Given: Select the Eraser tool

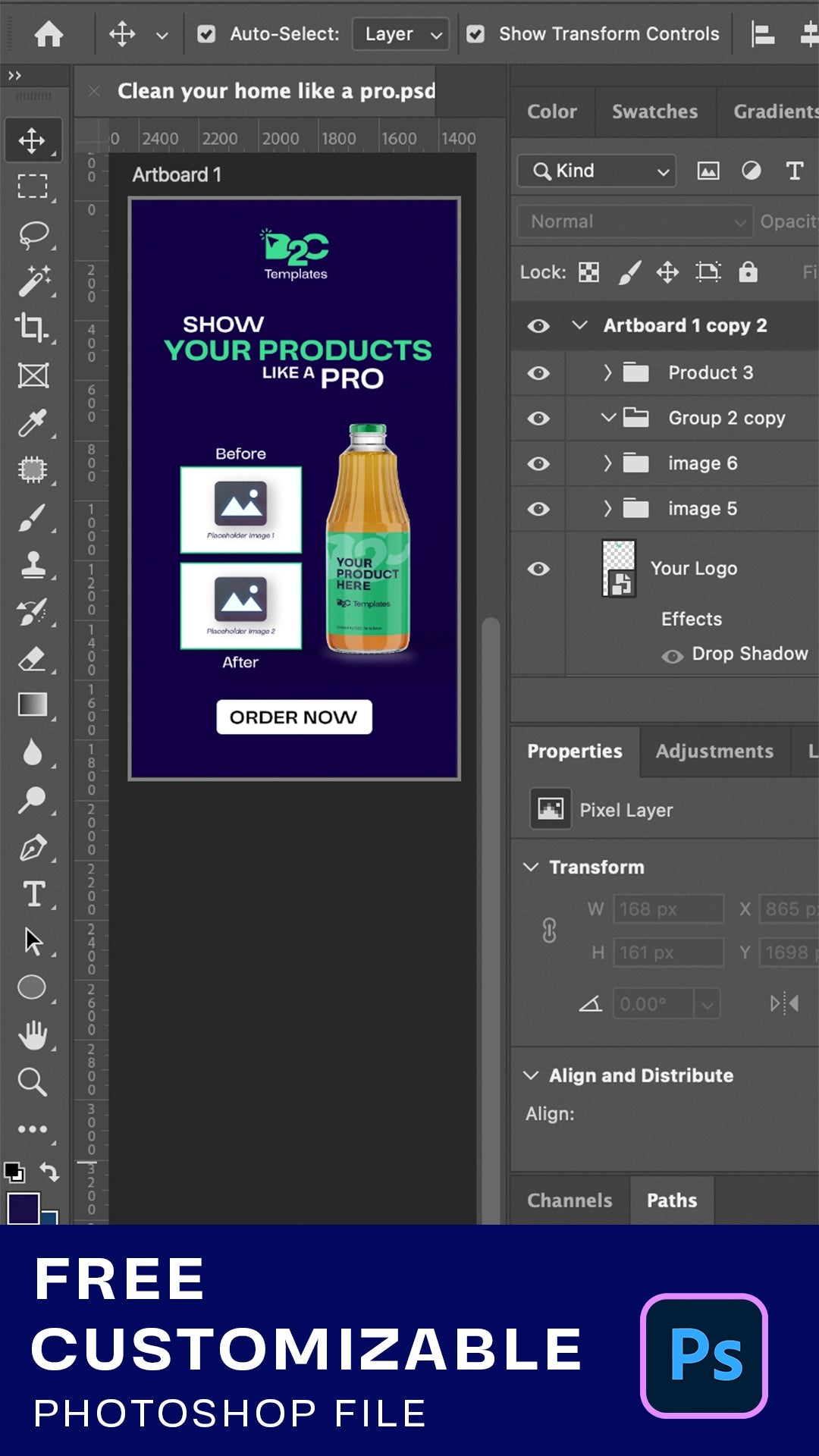Looking at the screenshot, I should click(33, 658).
